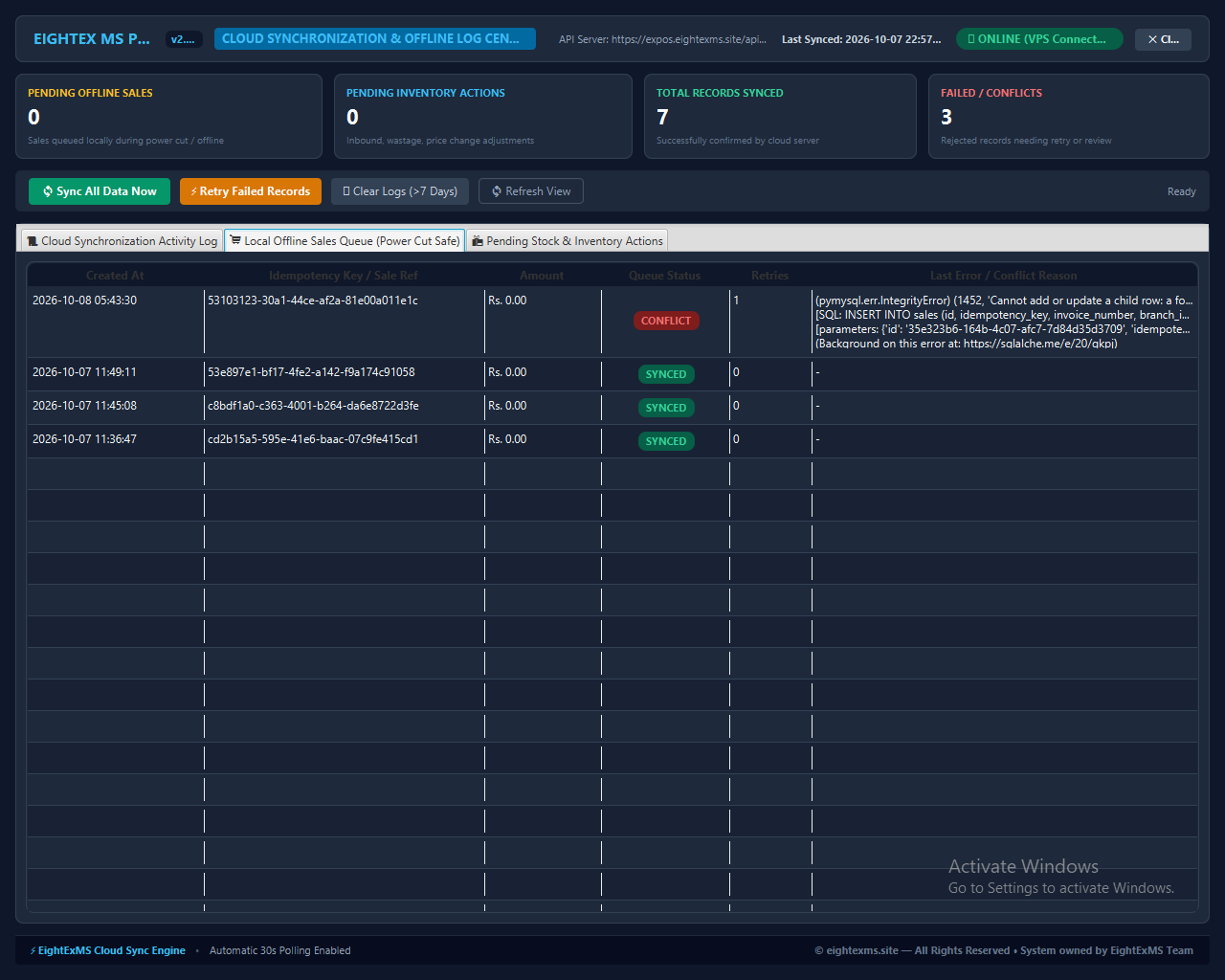Click the Last Error / Conflict Reason header
Image resolution: width=1225 pixels, height=980 pixels.
coord(1004,276)
